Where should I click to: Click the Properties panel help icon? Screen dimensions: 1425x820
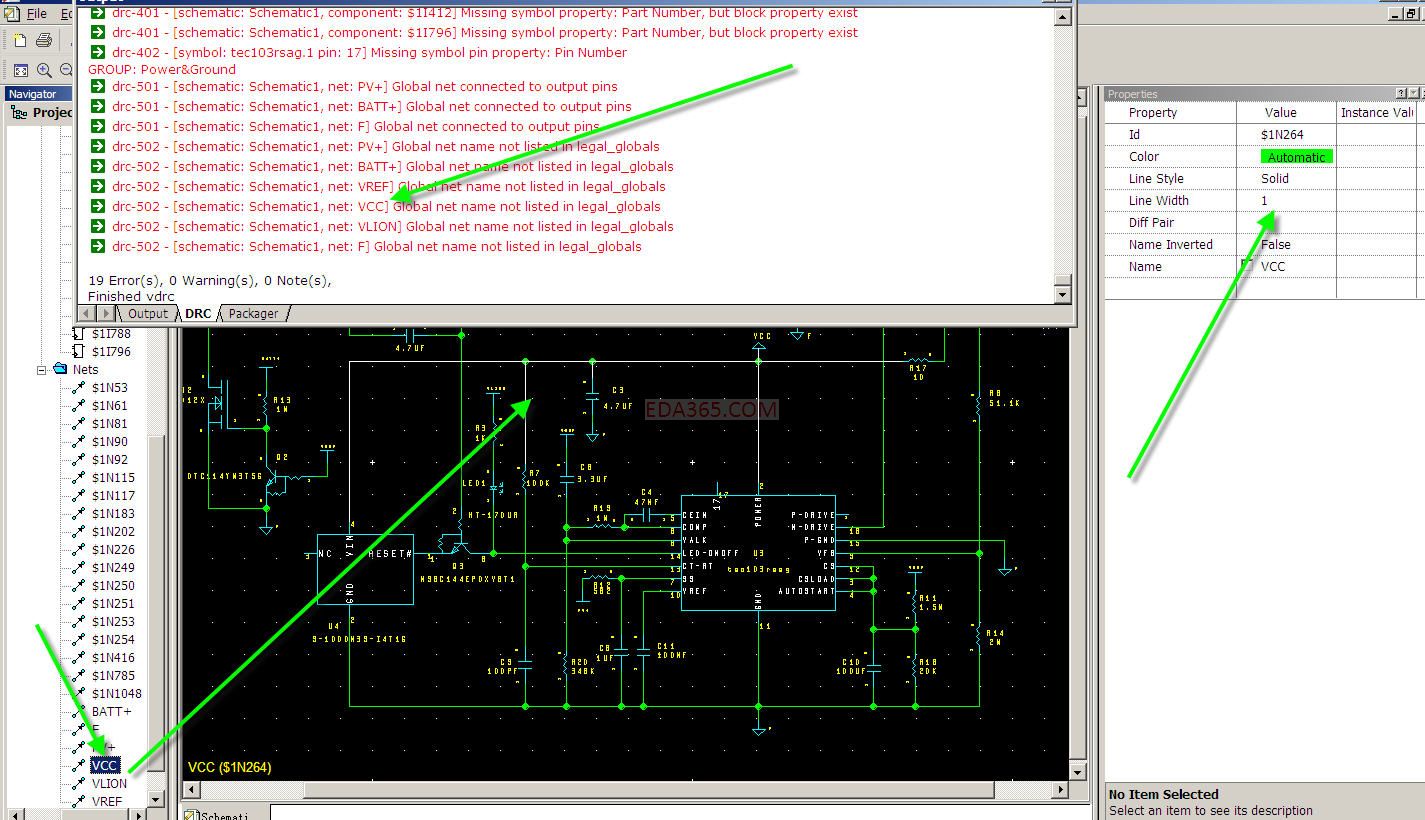(x=1400, y=93)
